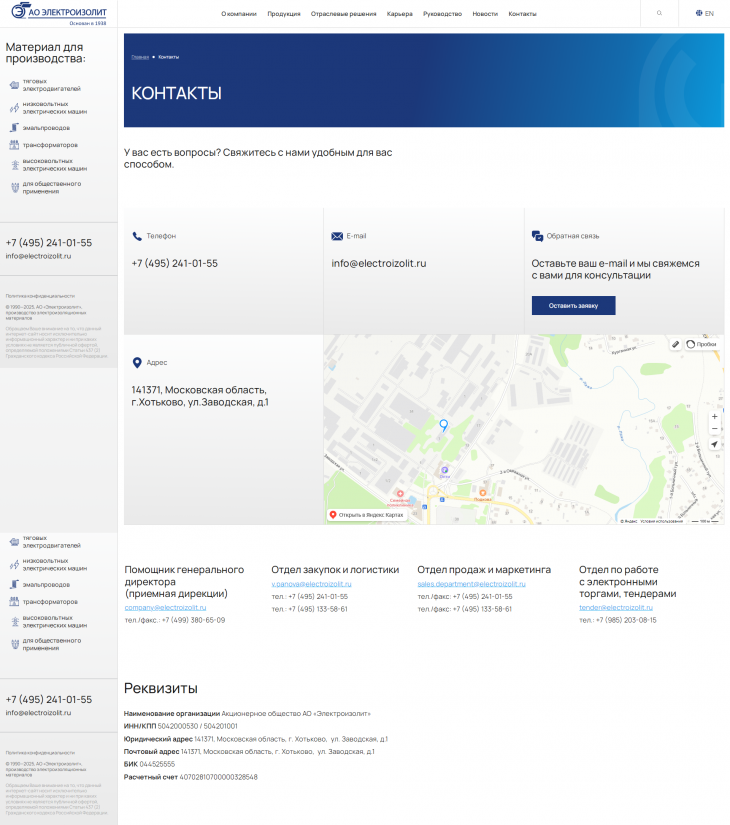730x825 pixels.
Task: Open the Руководство menu item
Action: tap(442, 14)
